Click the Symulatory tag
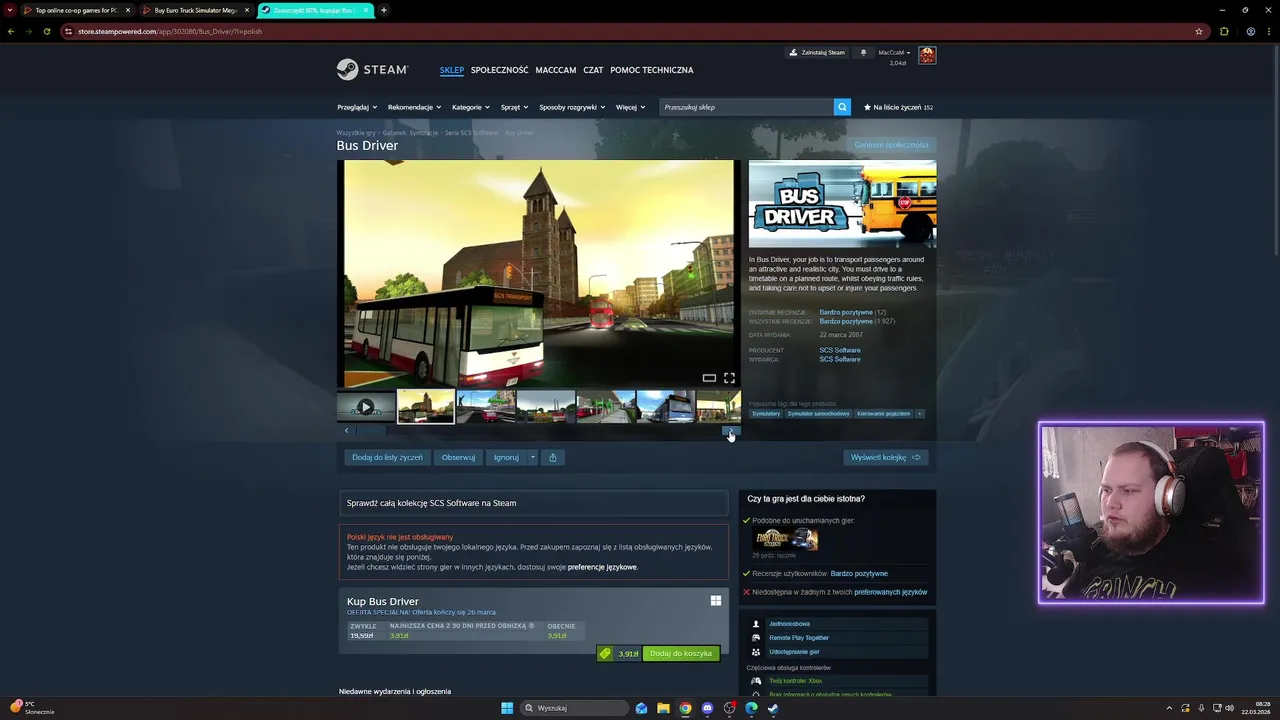The width and height of the screenshot is (1280, 720). click(766, 414)
